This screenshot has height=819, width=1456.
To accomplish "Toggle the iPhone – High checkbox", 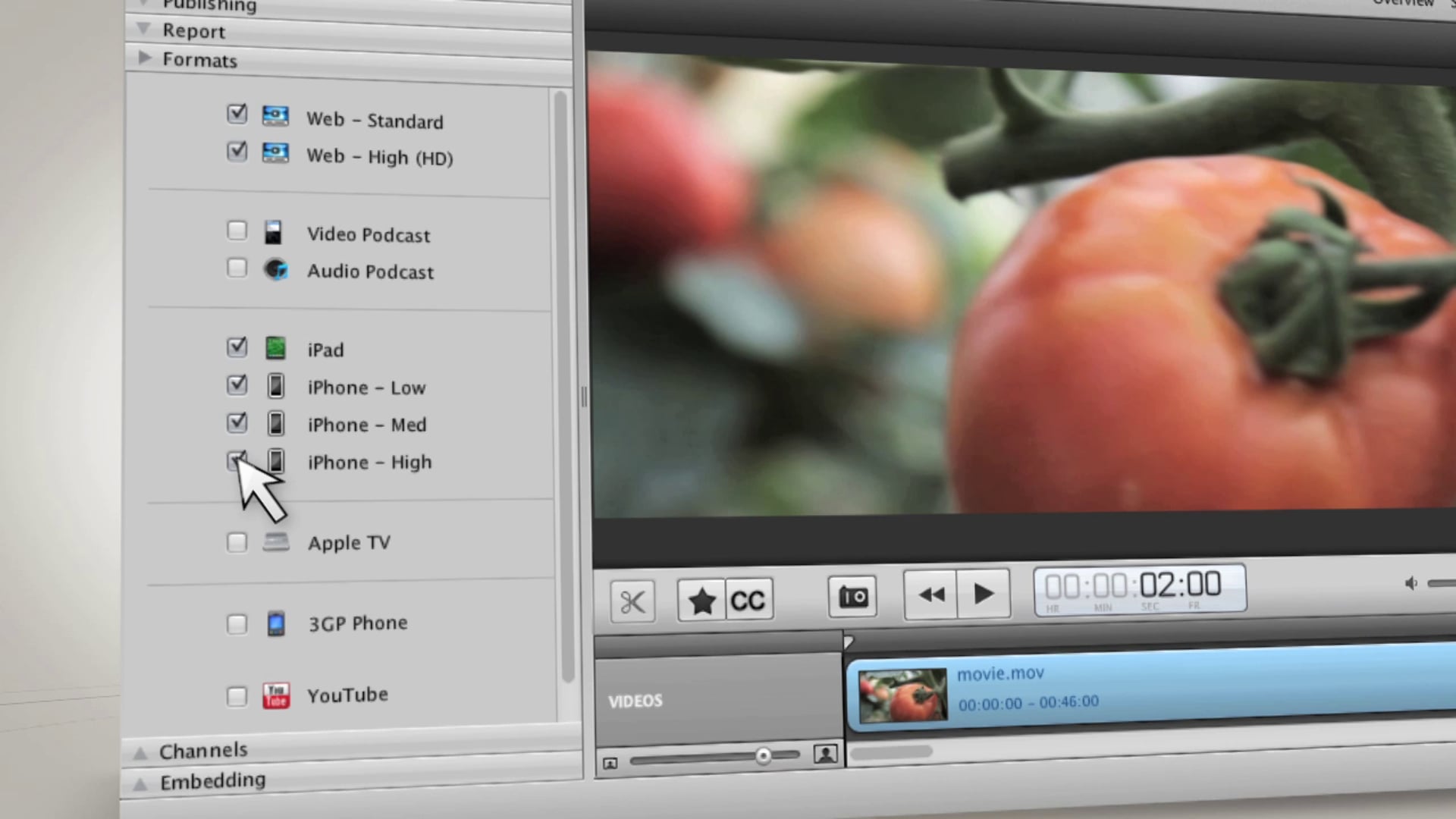I will click(237, 460).
